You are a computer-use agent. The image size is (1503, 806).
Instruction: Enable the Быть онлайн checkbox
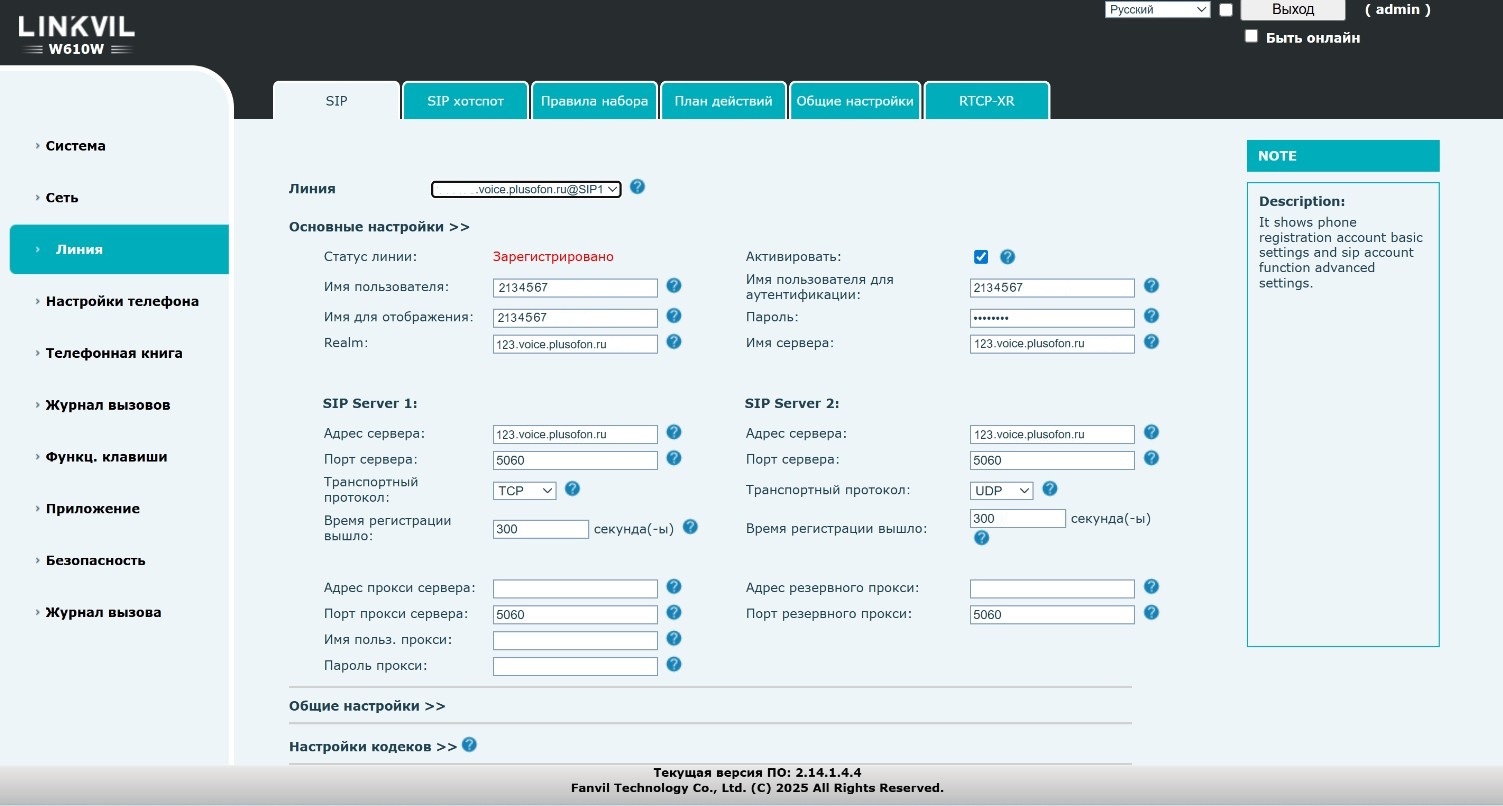click(1251, 36)
